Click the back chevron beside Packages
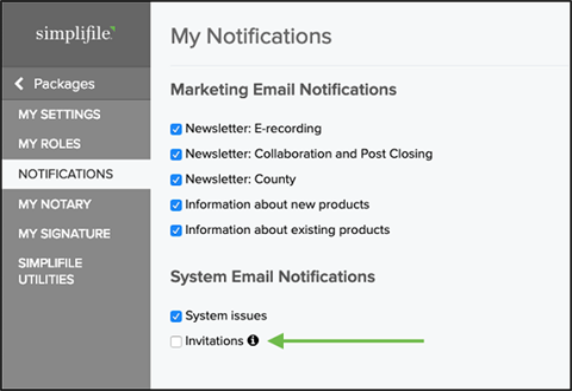 (x=19, y=84)
